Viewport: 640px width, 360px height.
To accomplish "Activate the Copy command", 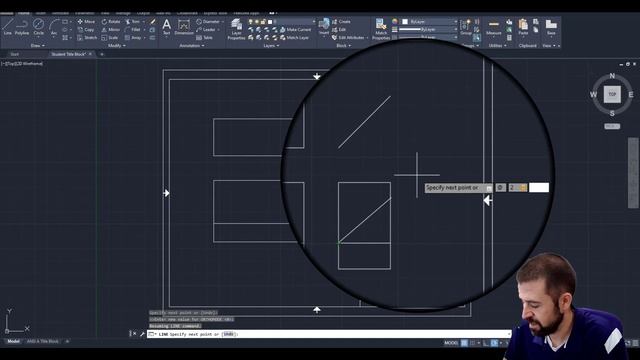I will pos(86,30).
